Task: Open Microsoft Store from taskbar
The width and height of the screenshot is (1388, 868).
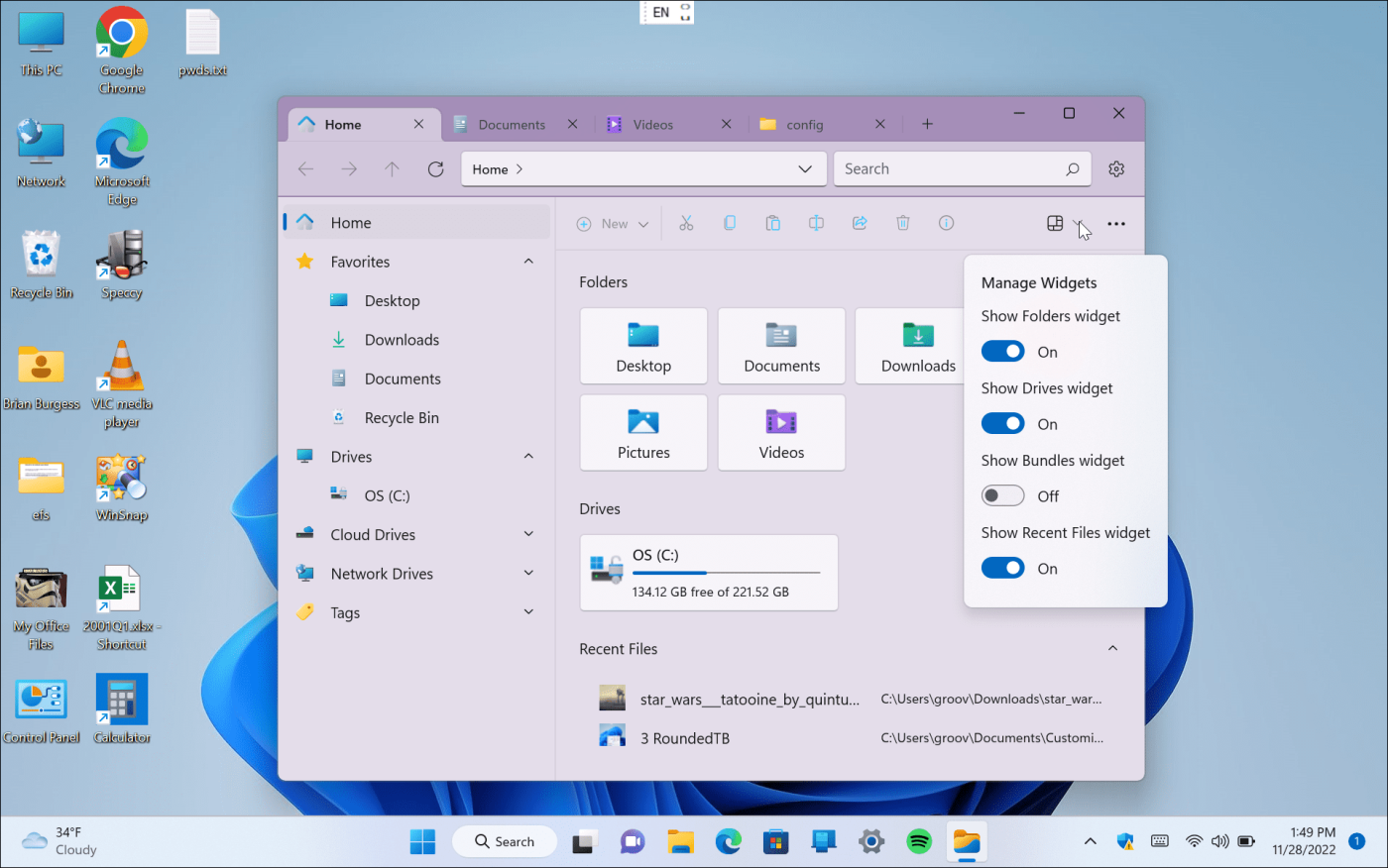Action: [775, 842]
